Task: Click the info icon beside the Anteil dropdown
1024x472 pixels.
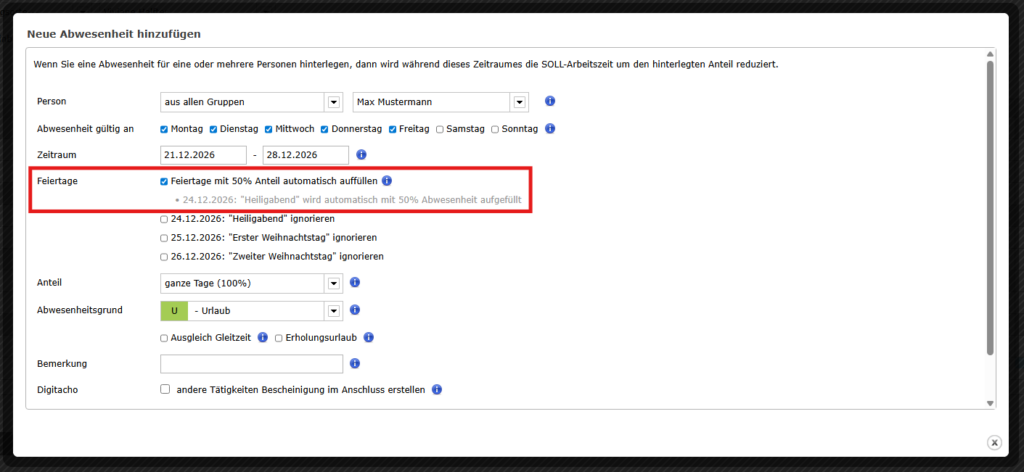Action: click(356, 284)
